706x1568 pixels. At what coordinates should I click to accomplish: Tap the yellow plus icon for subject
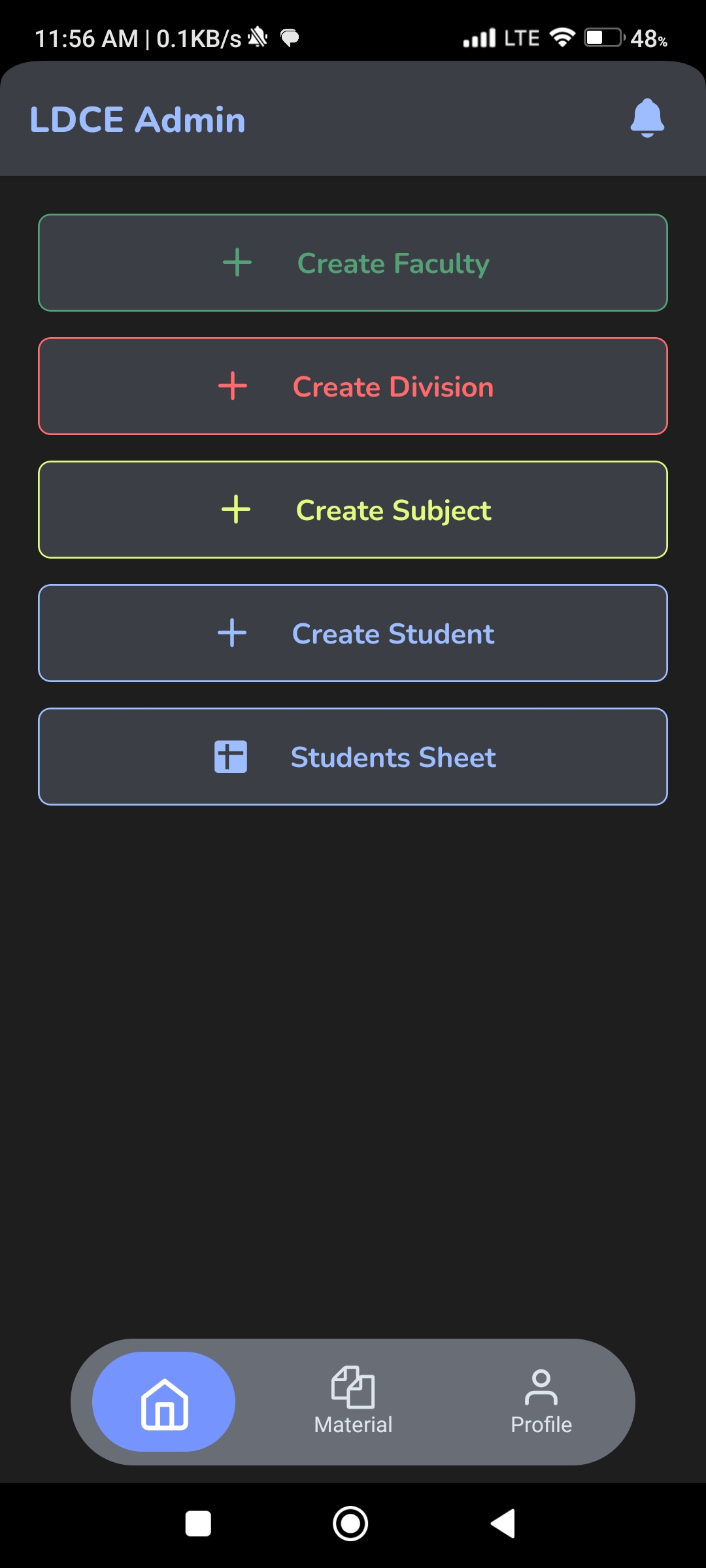pyautogui.click(x=236, y=510)
